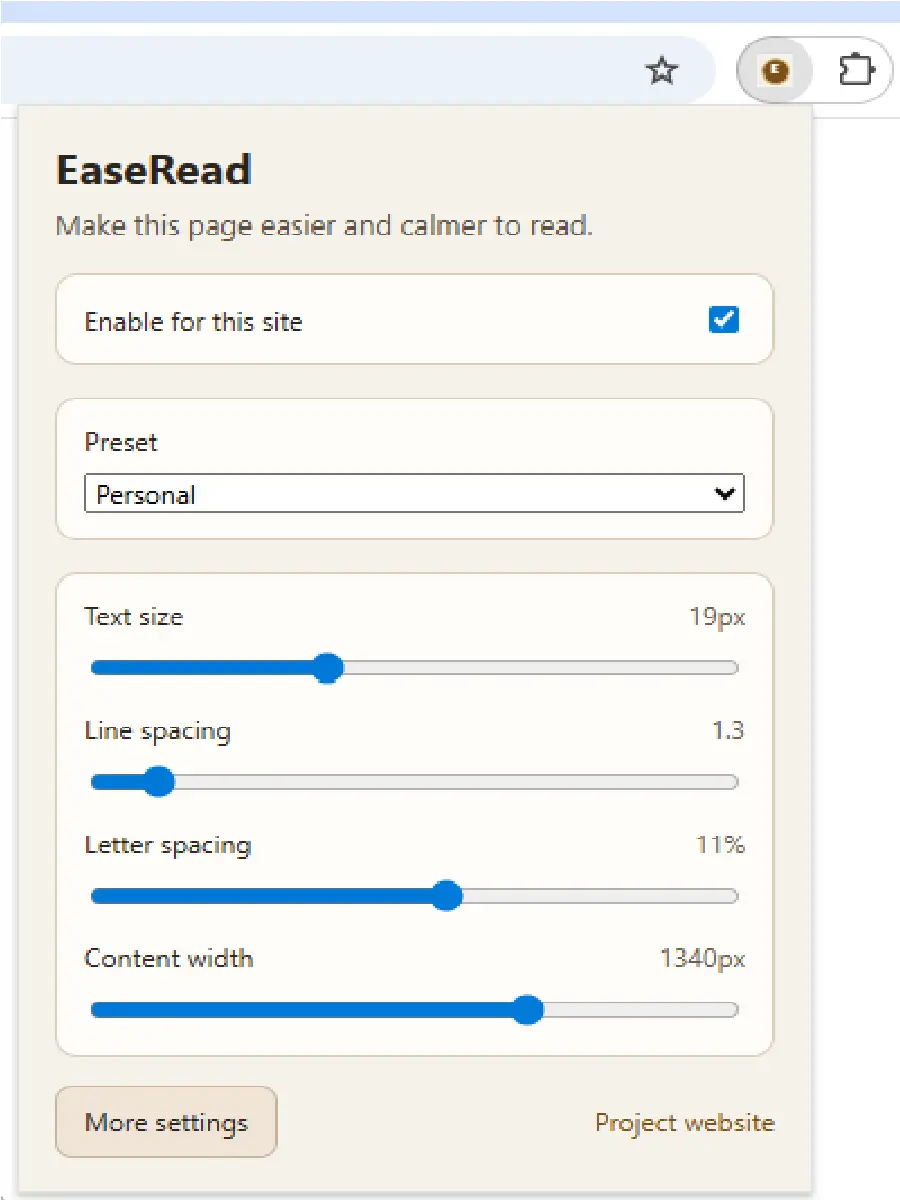Click the Line spacing slider handle
The height and width of the screenshot is (1200, 900).
[x=160, y=782]
